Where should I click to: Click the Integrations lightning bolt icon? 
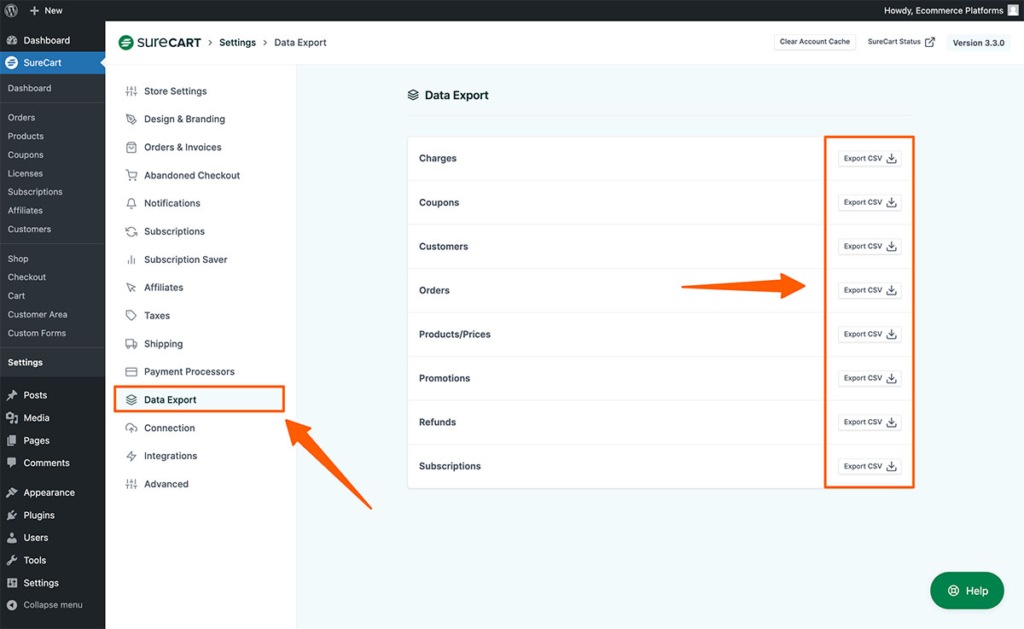[x=131, y=456]
